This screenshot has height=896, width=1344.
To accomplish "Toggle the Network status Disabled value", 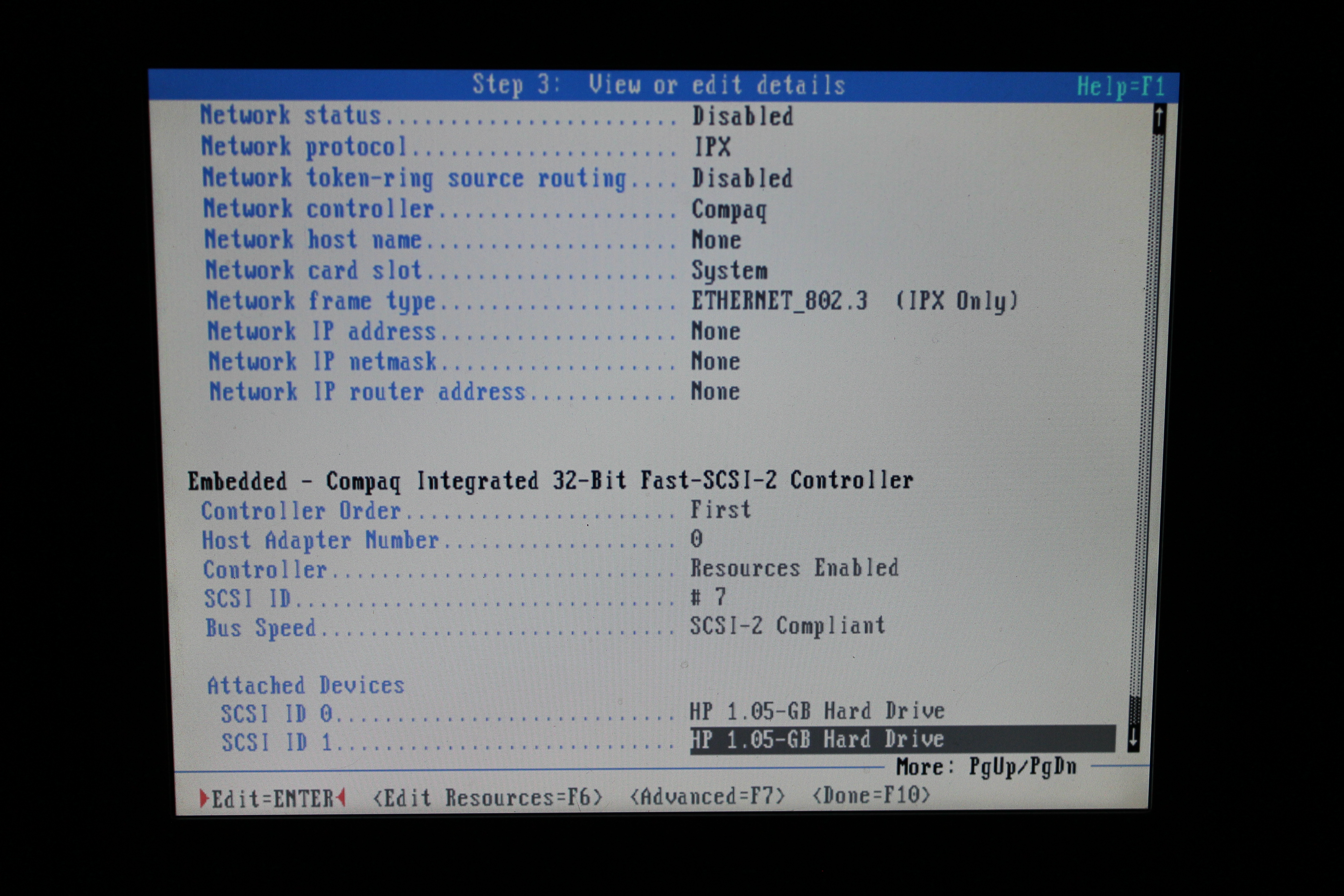I will coord(742,117).
